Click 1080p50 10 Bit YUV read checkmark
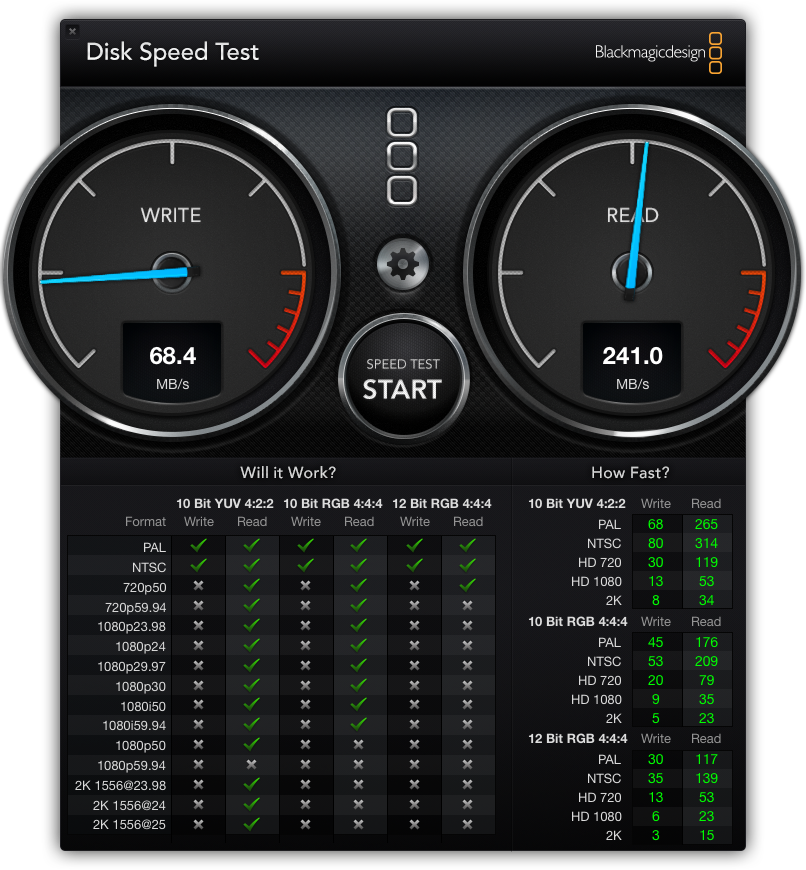Screen dimensions: 806x870 coord(251,743)
